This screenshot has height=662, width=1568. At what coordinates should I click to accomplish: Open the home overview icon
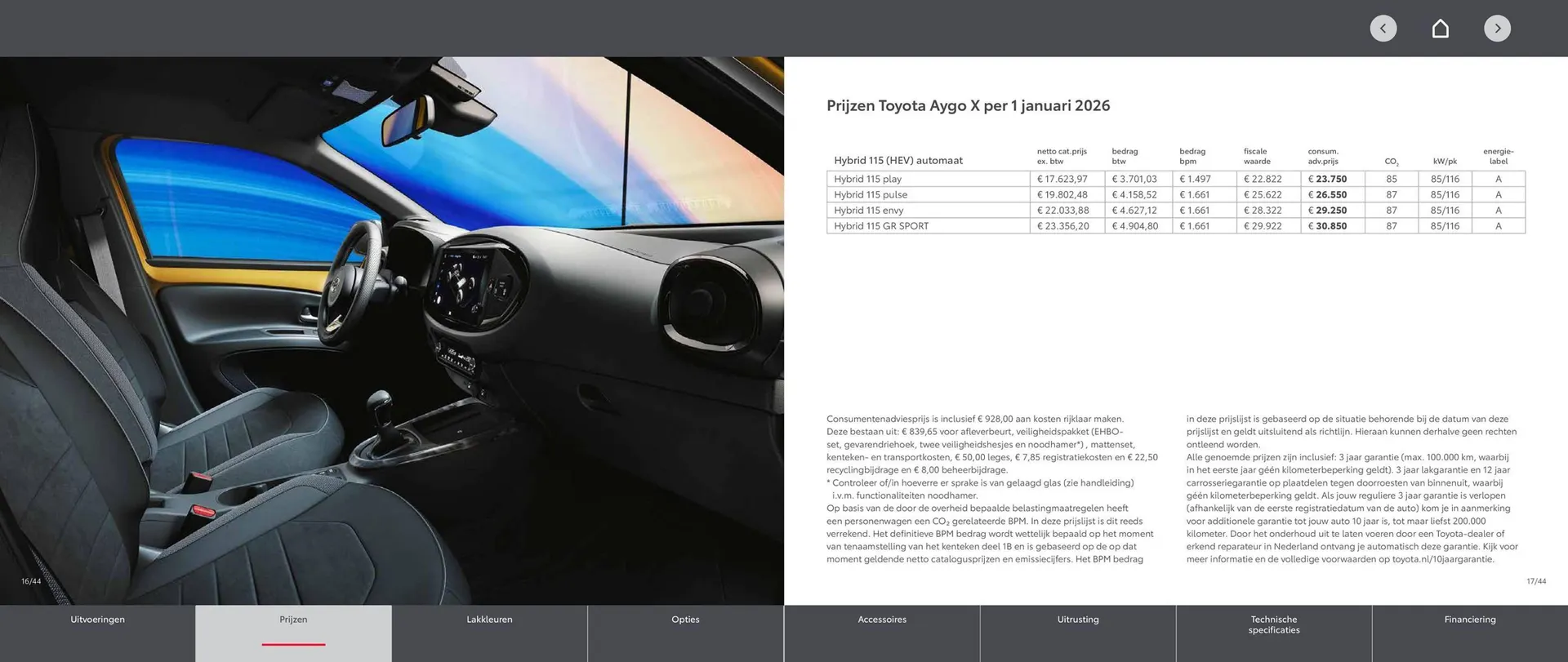coord(1441,29)
